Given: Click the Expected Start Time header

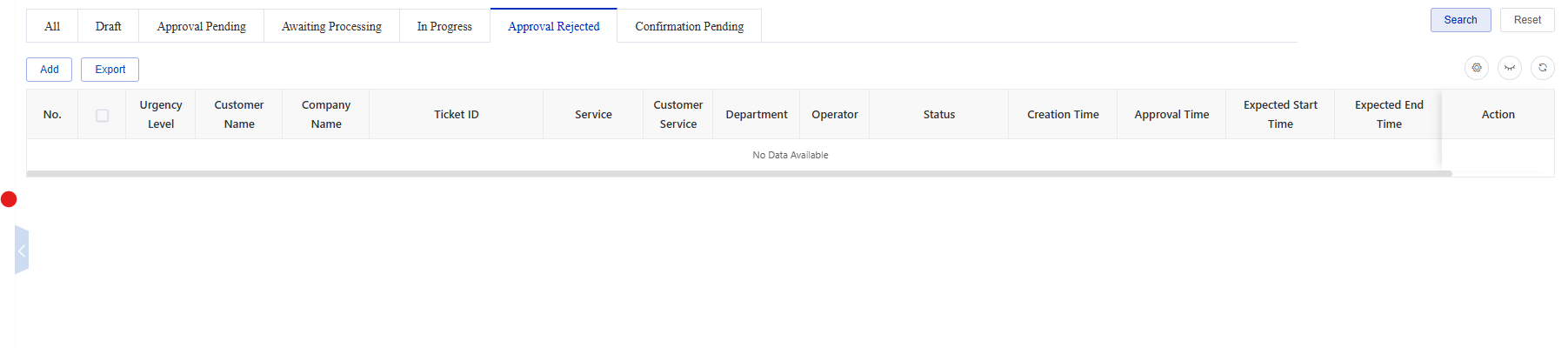Looking at the screenshot, I should (x=1280, y=114).
